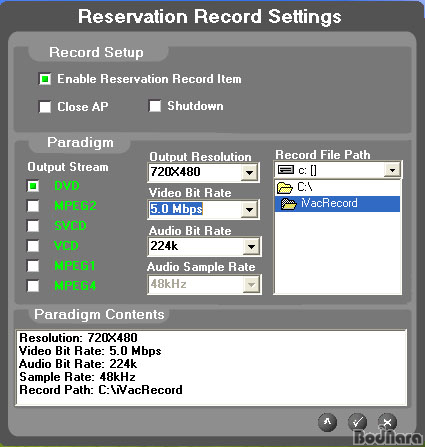Image resolution: width=425 pixels, height=447 pixels.
Task: Click the round up-arrow icon button
Action: (x=327, y=422)
